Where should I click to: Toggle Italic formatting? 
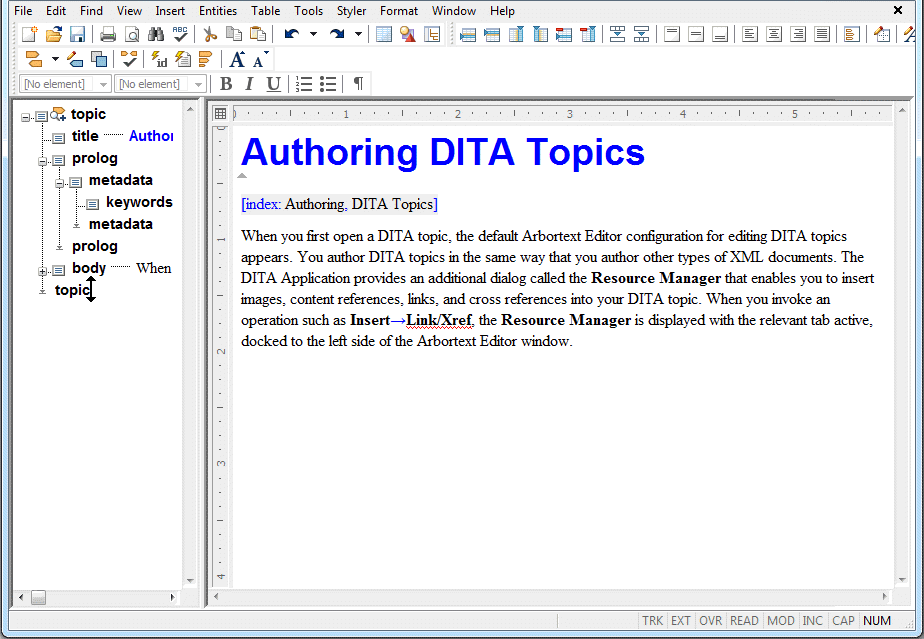[249, 84]
